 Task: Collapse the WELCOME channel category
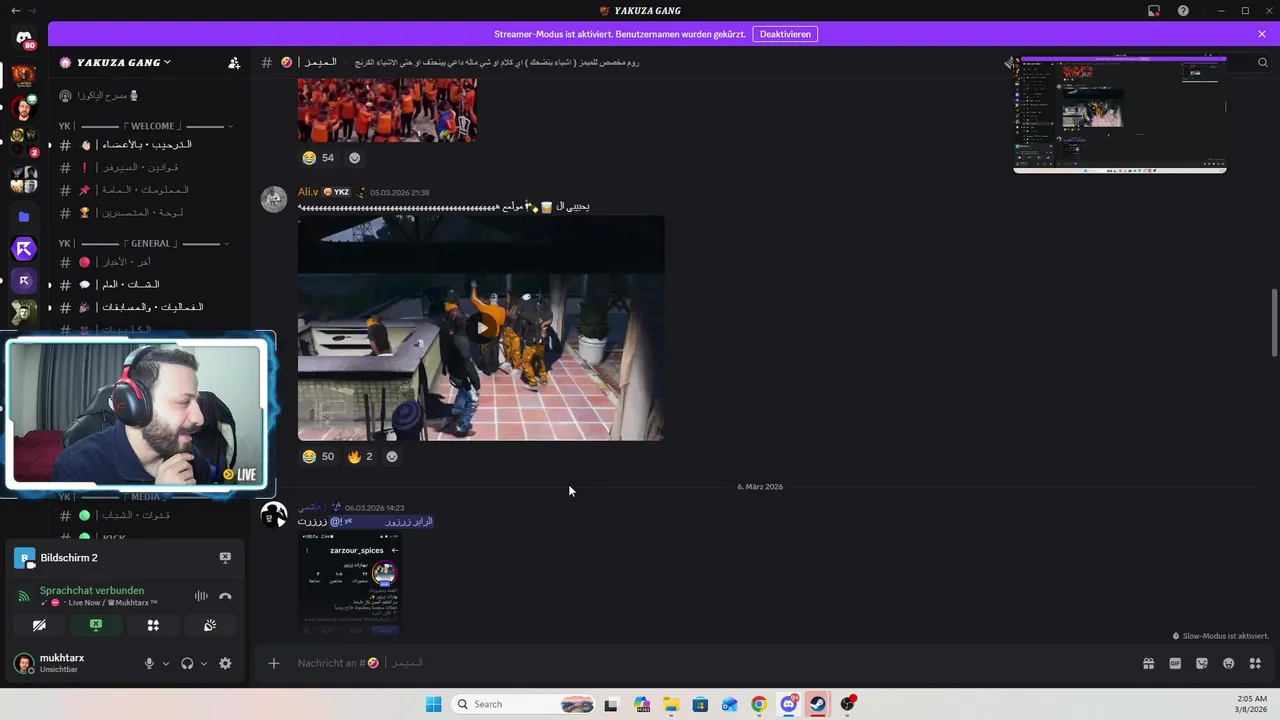pyautogui.click(x=146, y=126)
